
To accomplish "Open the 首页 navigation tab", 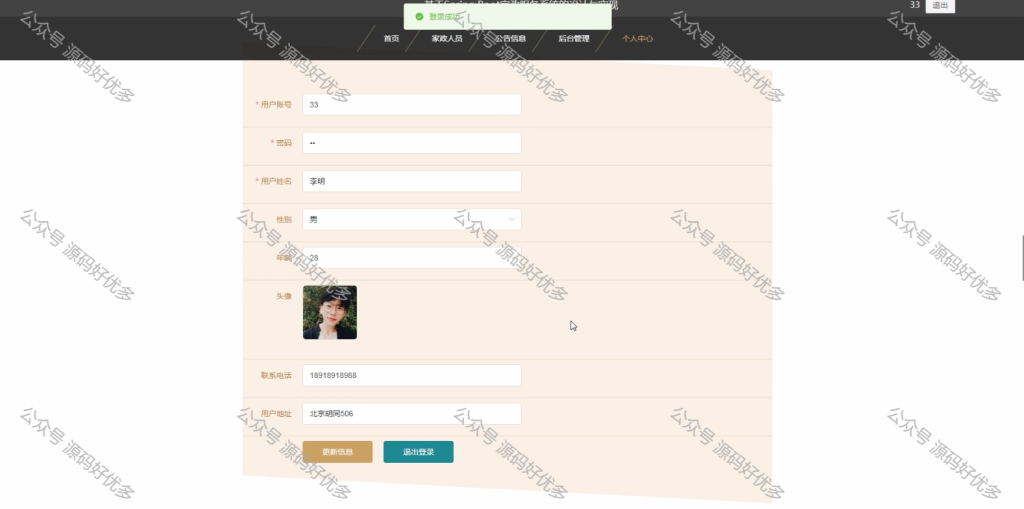I will click(x=391, y=39).
